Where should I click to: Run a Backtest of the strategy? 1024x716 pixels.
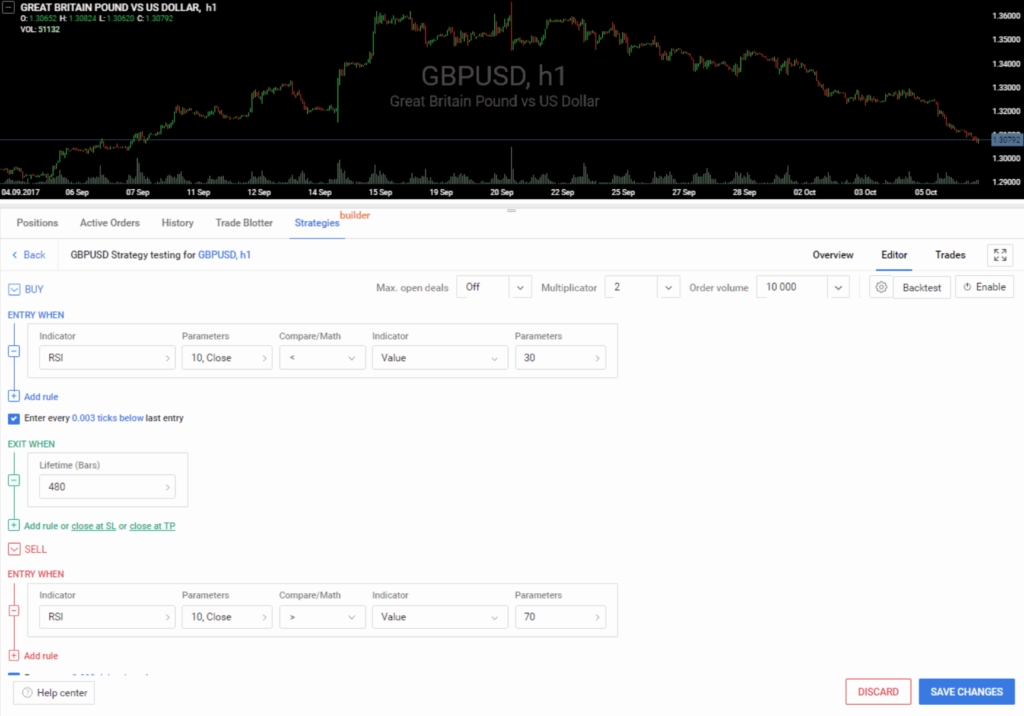(x=920, y=287)
